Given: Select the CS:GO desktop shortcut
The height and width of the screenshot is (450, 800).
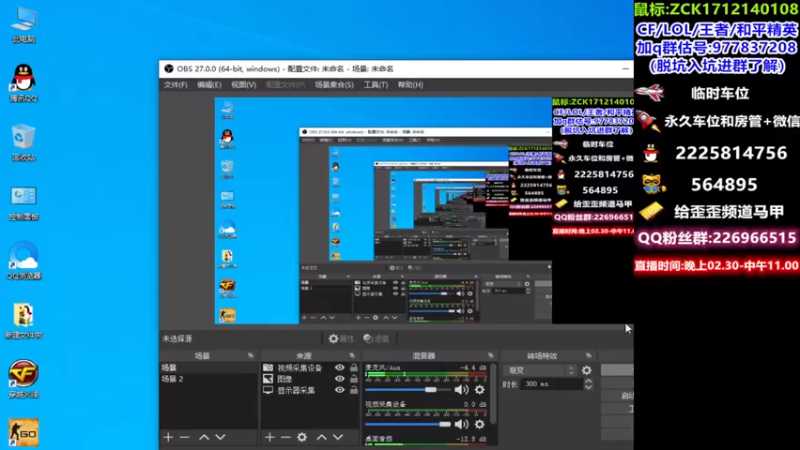Looking at the screenshot, I should 23,433.
